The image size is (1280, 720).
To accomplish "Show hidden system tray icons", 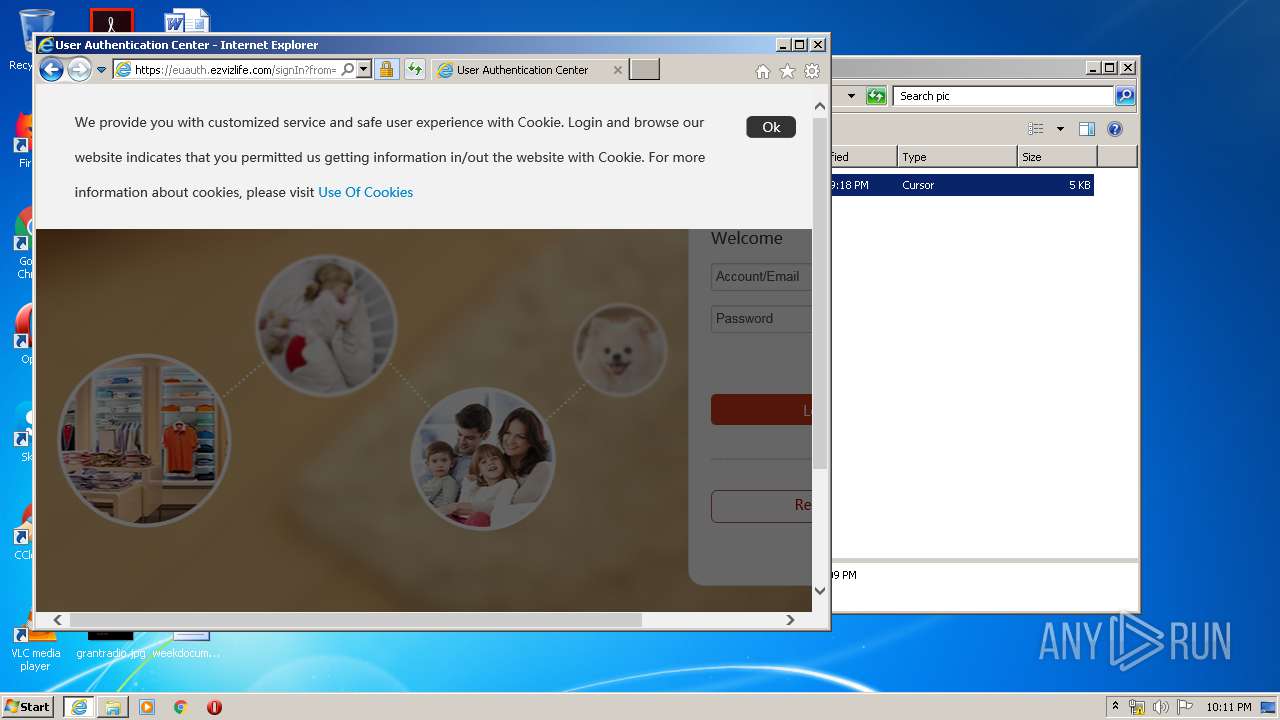I will [1115, 707].
